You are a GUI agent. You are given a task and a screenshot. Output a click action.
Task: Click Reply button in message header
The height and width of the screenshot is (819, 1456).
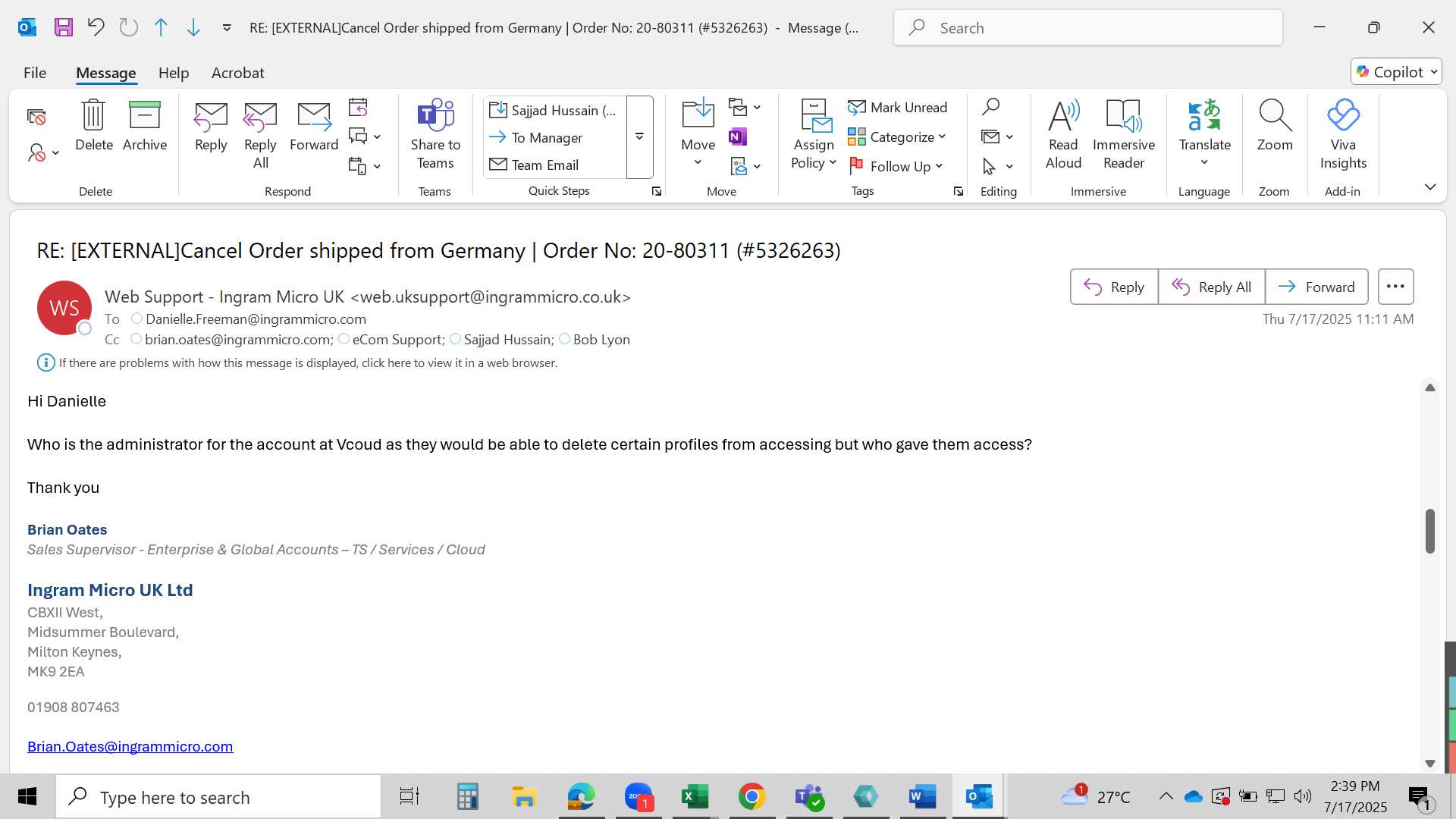pos(1114,287)
